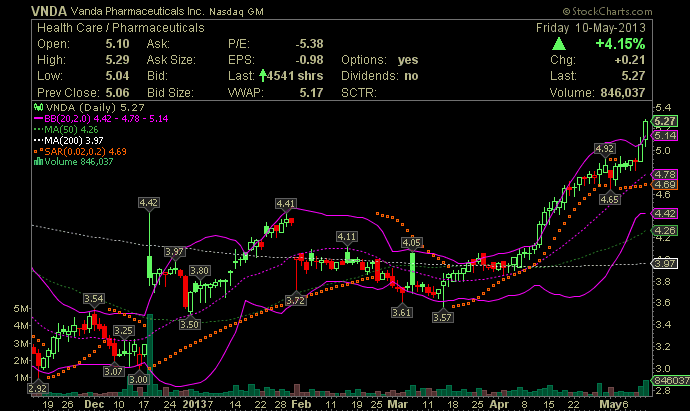Click the 846037 volume axis label

tap(668, 381)
